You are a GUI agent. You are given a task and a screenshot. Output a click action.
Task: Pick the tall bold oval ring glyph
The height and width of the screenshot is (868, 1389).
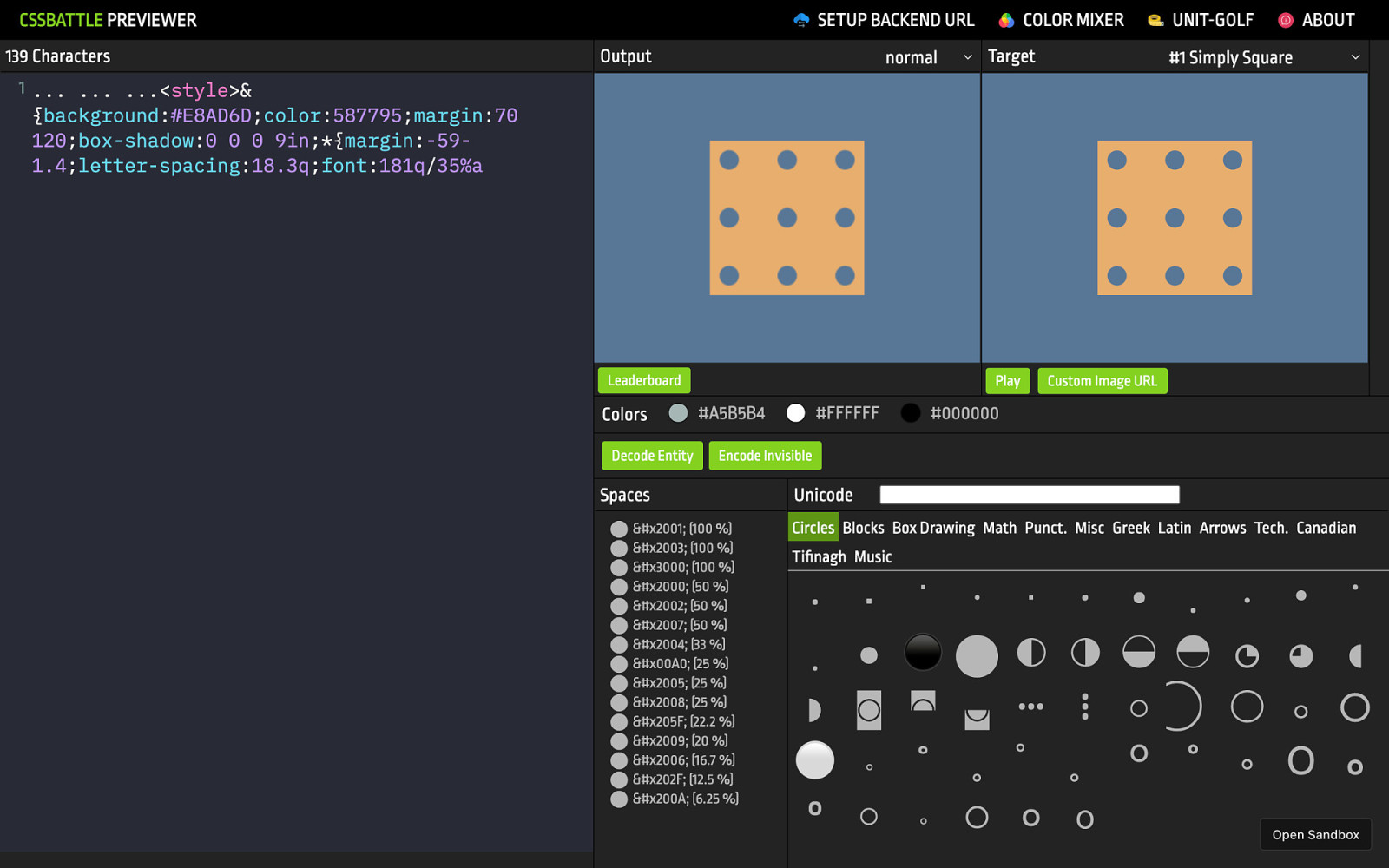pyautogui.click(x=1301, y=760)
